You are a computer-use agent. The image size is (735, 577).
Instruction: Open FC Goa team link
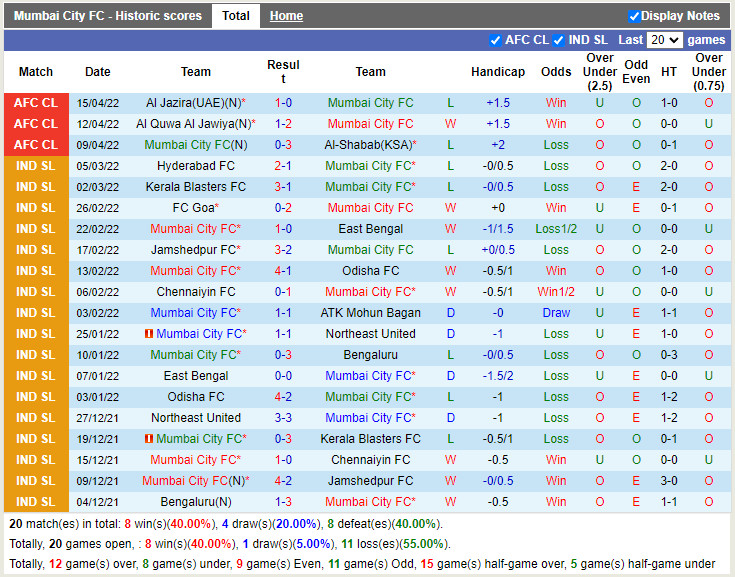pos(196,208)
